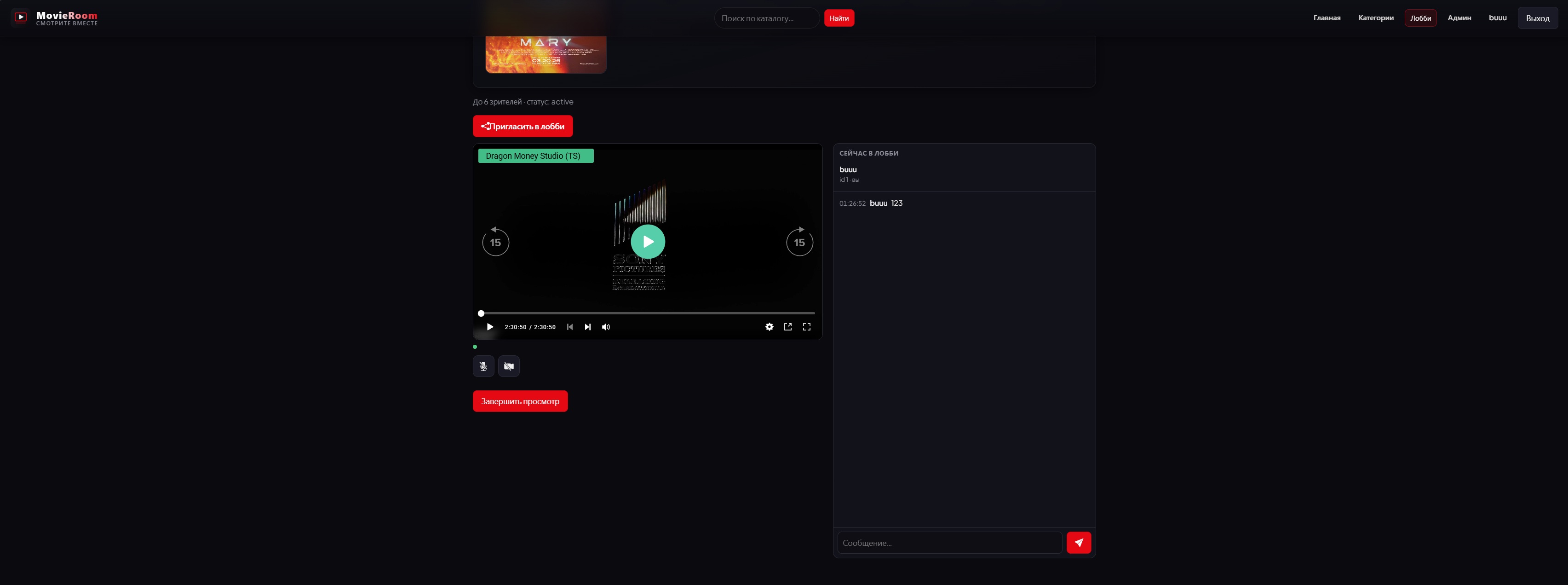
Task: Select the Лобби navigation tab
Action: point(1420,17)
